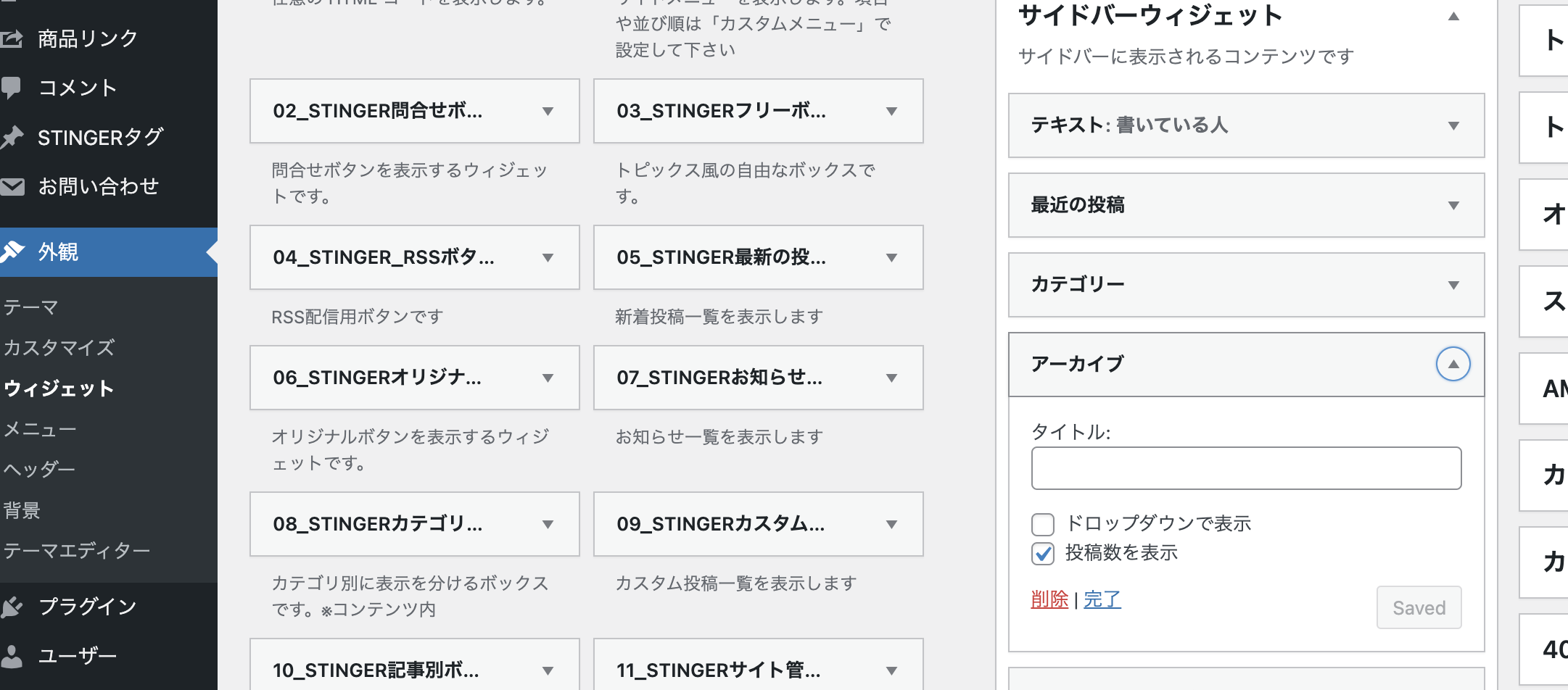
Task: Click the STINGERタグ pin icon
Action: point(12,137)
